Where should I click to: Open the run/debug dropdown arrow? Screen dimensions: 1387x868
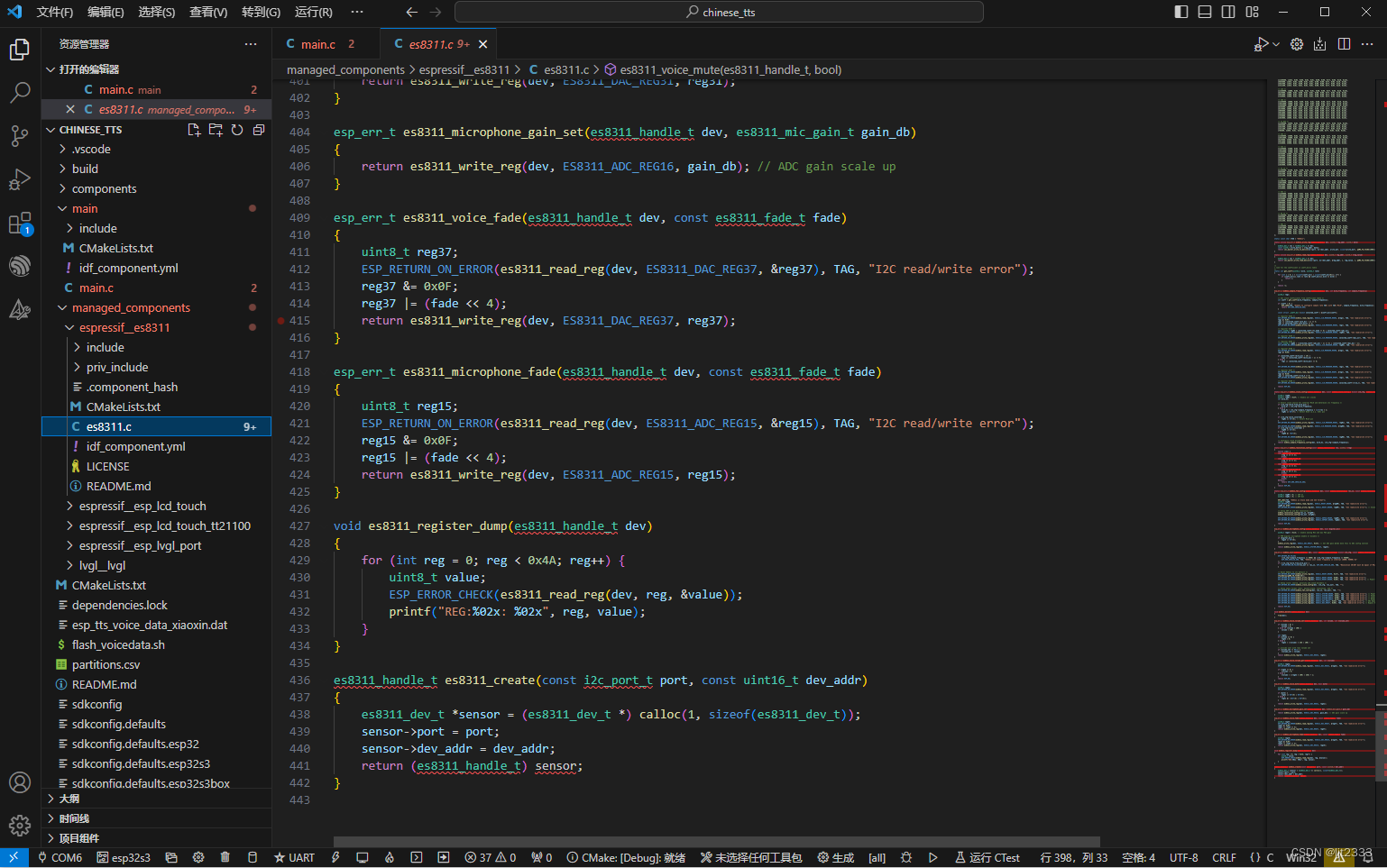(x=1276, y=44)
